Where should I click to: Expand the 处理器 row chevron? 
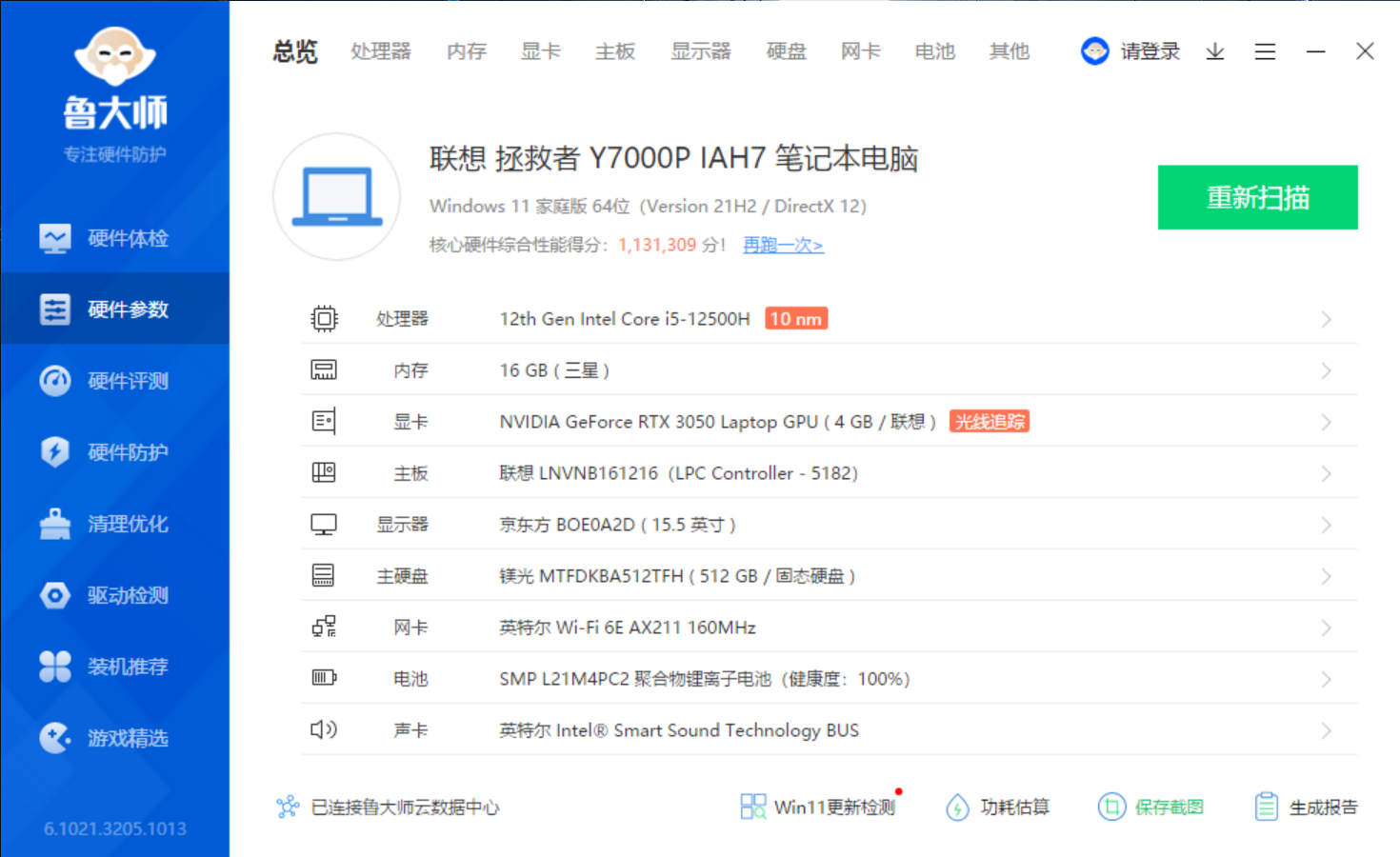coord(1326,319)
